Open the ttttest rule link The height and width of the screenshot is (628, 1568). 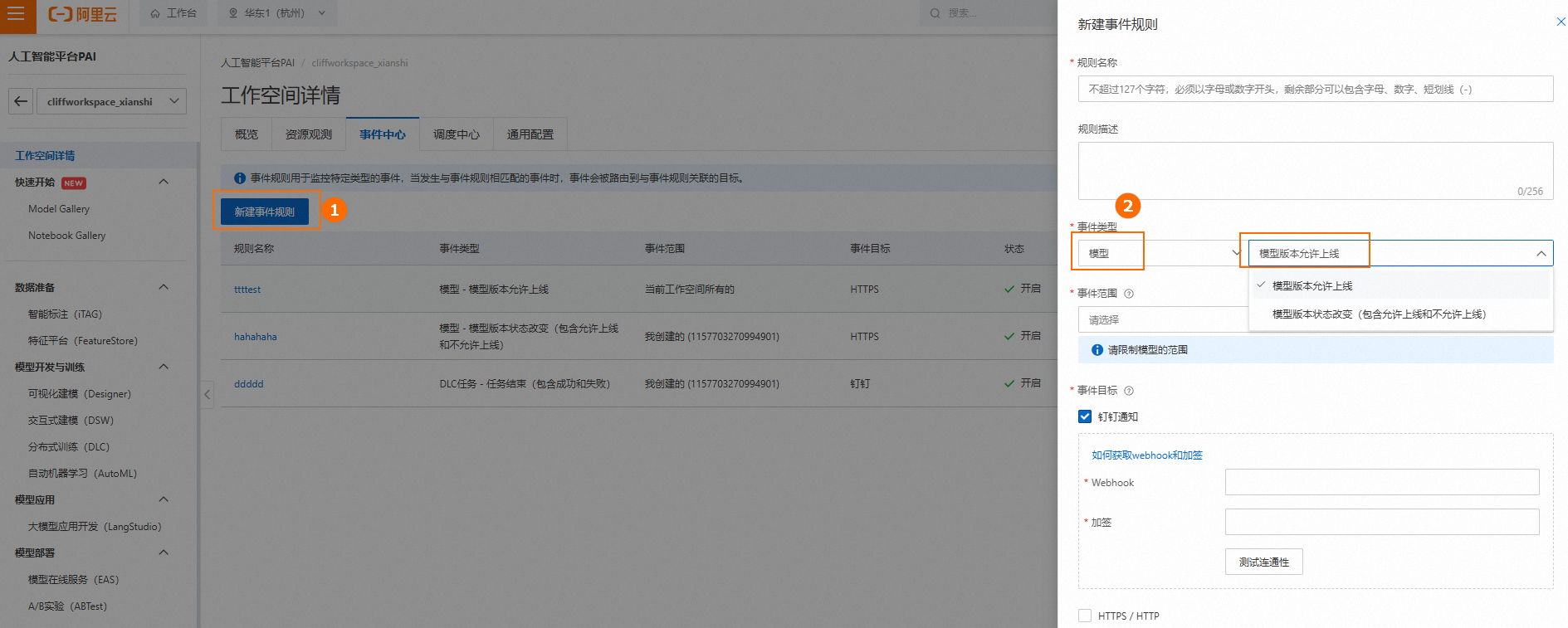point(247,290)
